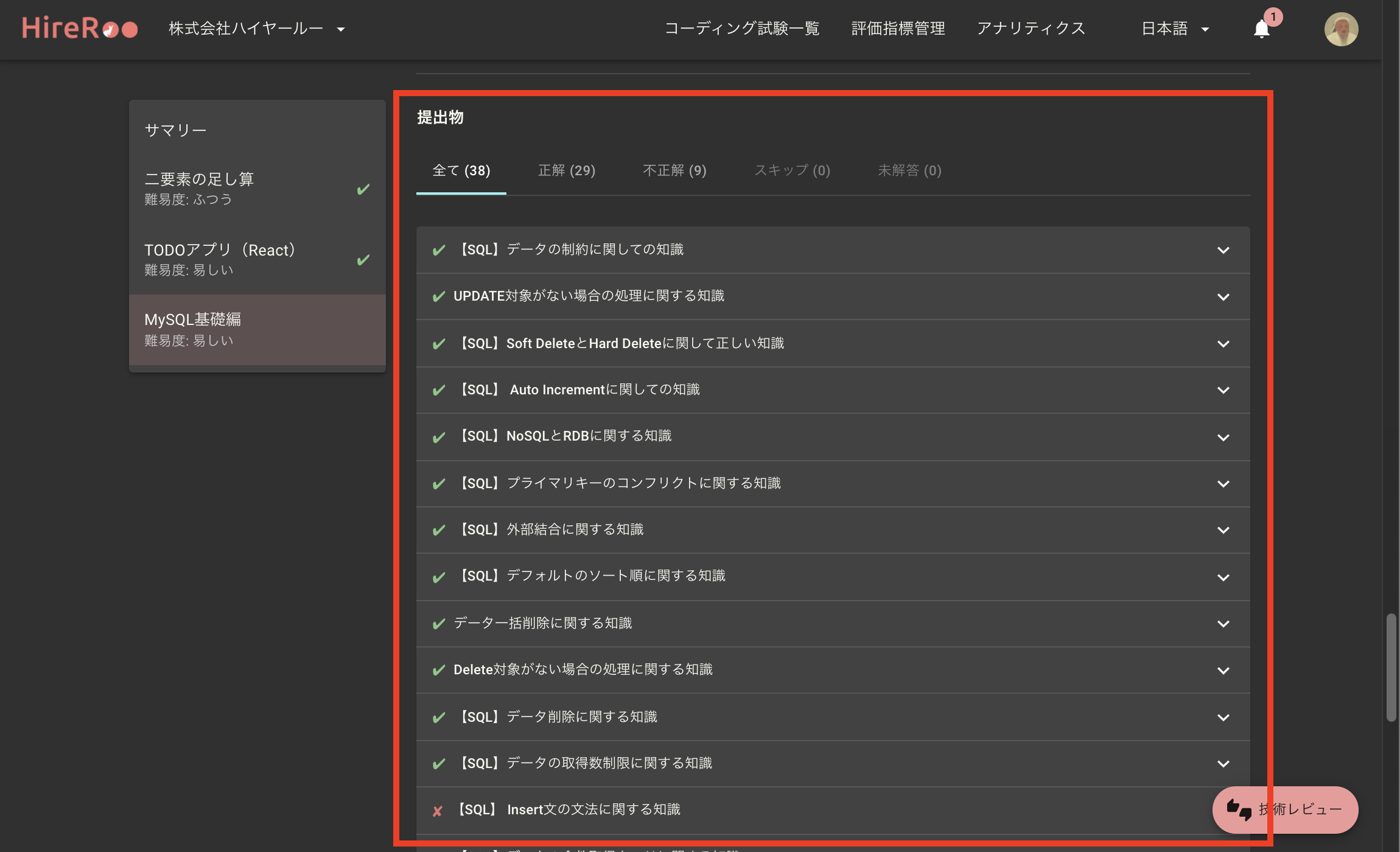The height and width of the screenshot is (852, 1400).
Task: Select the スキップ (0) tab
Action: tap(792, 170)
